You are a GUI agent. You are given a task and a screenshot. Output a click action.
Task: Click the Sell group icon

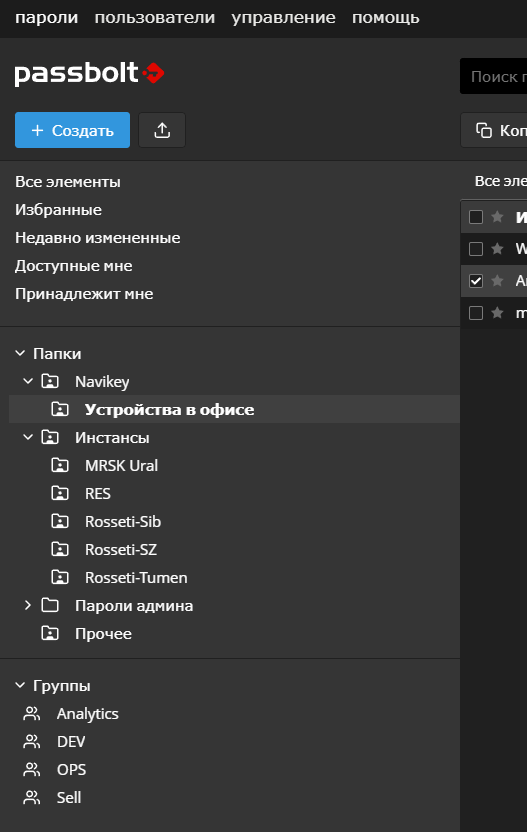32,798
